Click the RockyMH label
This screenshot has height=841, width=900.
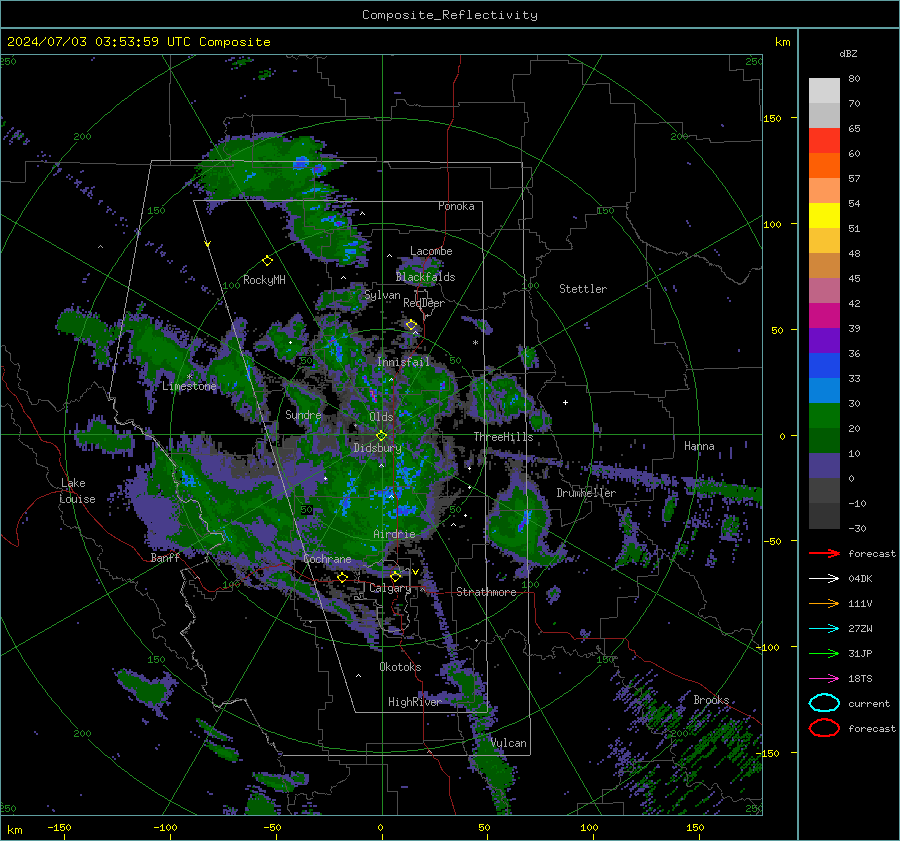(x=264, y=280)
